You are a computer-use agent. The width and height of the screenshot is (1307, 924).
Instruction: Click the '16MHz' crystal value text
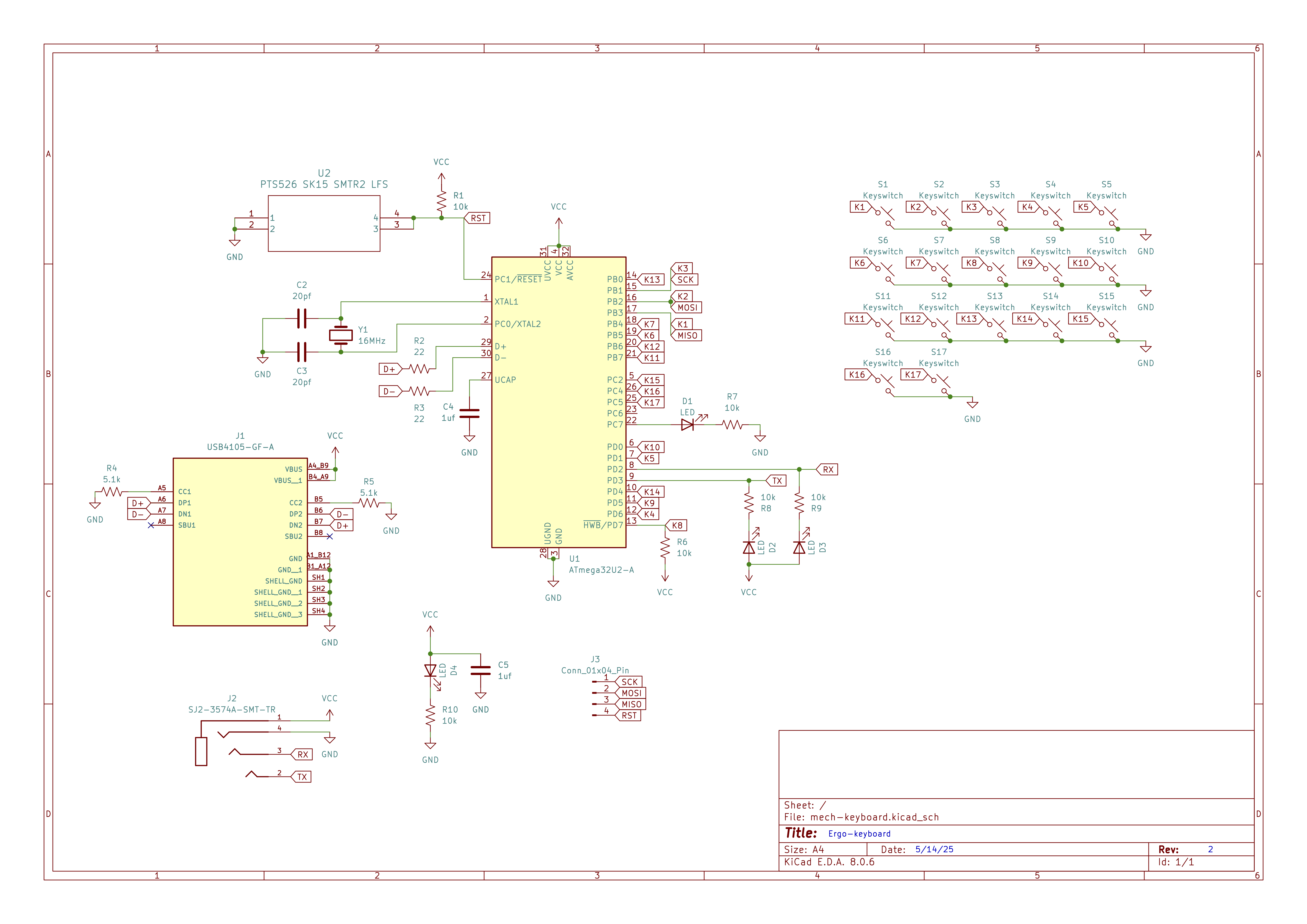(372, 341)
